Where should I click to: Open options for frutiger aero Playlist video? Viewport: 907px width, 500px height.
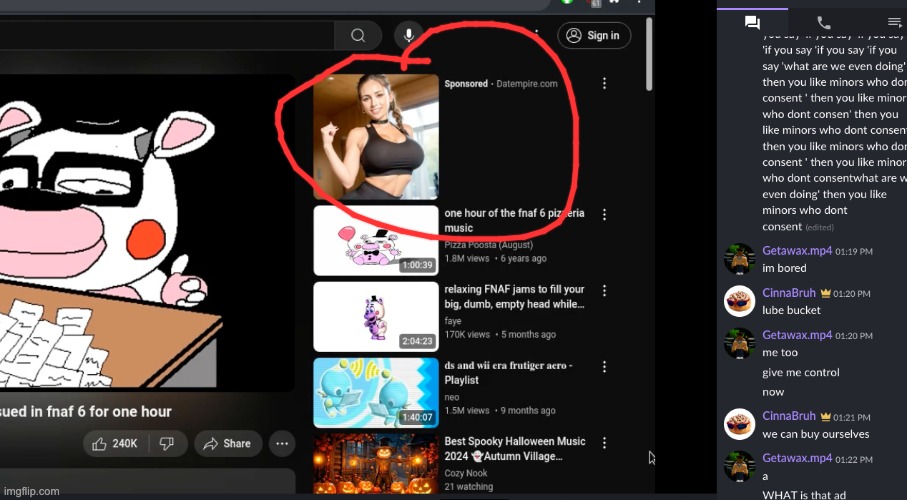click(x=604, y=367)
